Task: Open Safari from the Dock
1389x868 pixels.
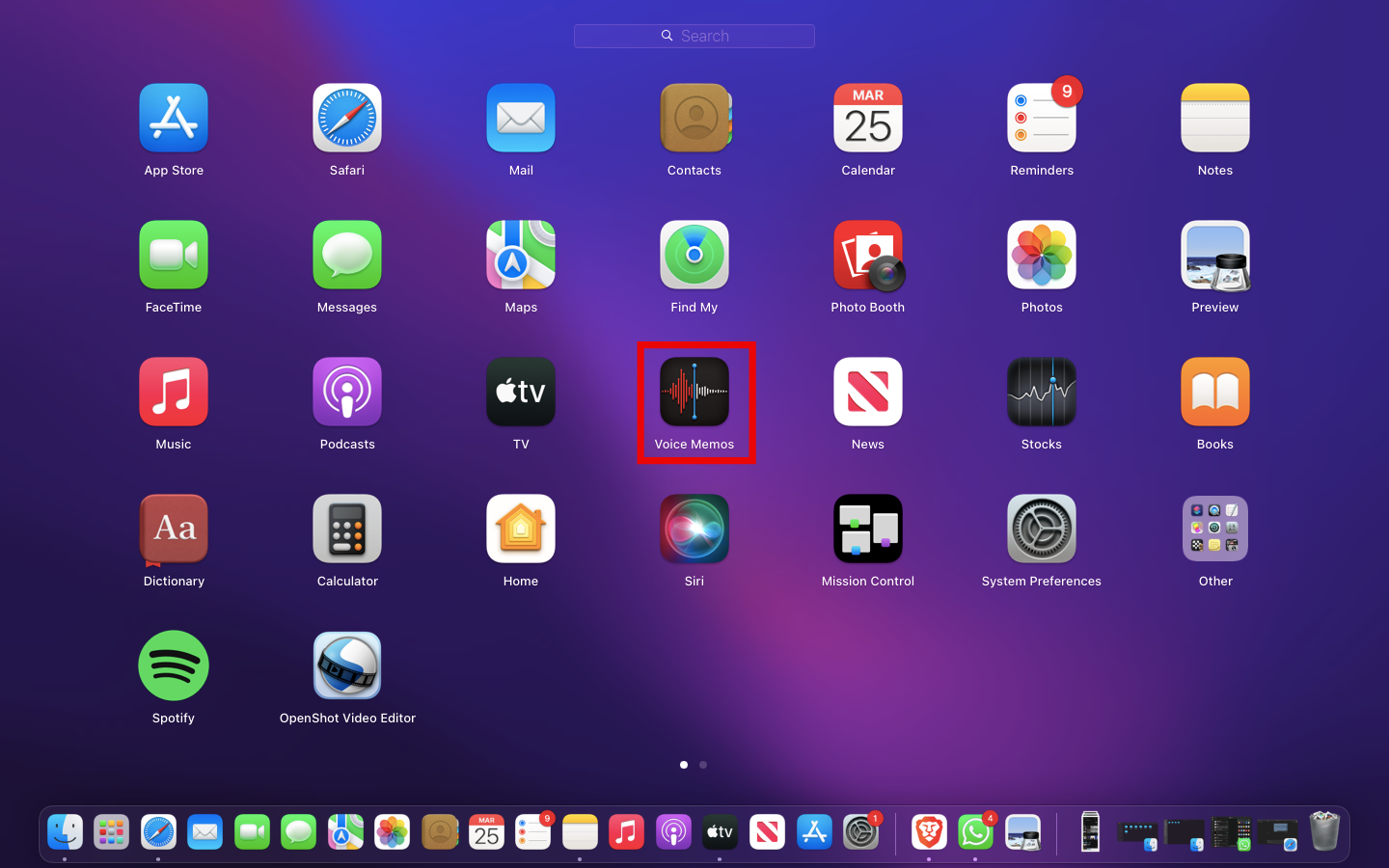Action: pyautogui.click(x=158, y=832)
